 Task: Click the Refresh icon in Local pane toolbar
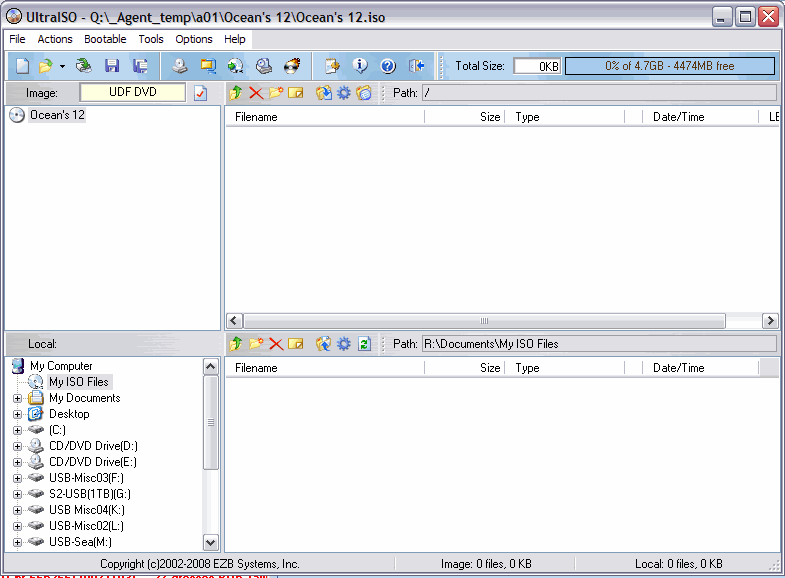364,344
